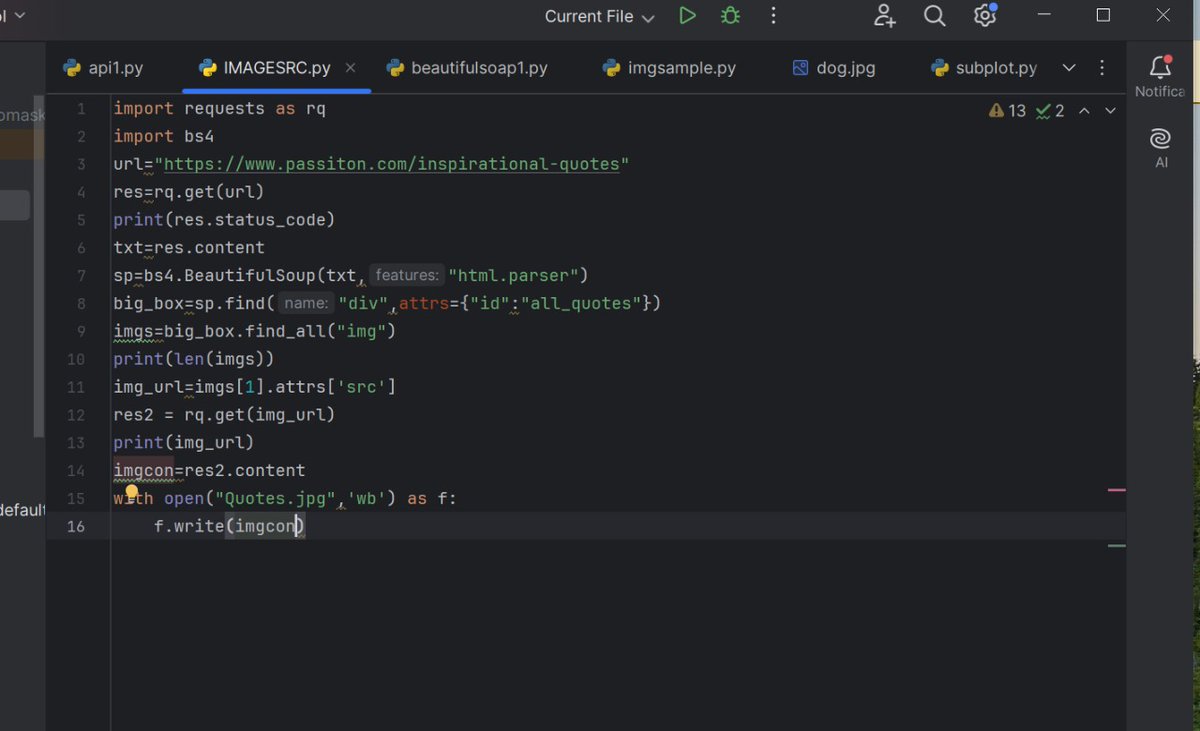Image resolution: width=1200 pixels, height=731 pixels.
Task: Click the yellow intention lightbulb
Action: tap(130, 493)
